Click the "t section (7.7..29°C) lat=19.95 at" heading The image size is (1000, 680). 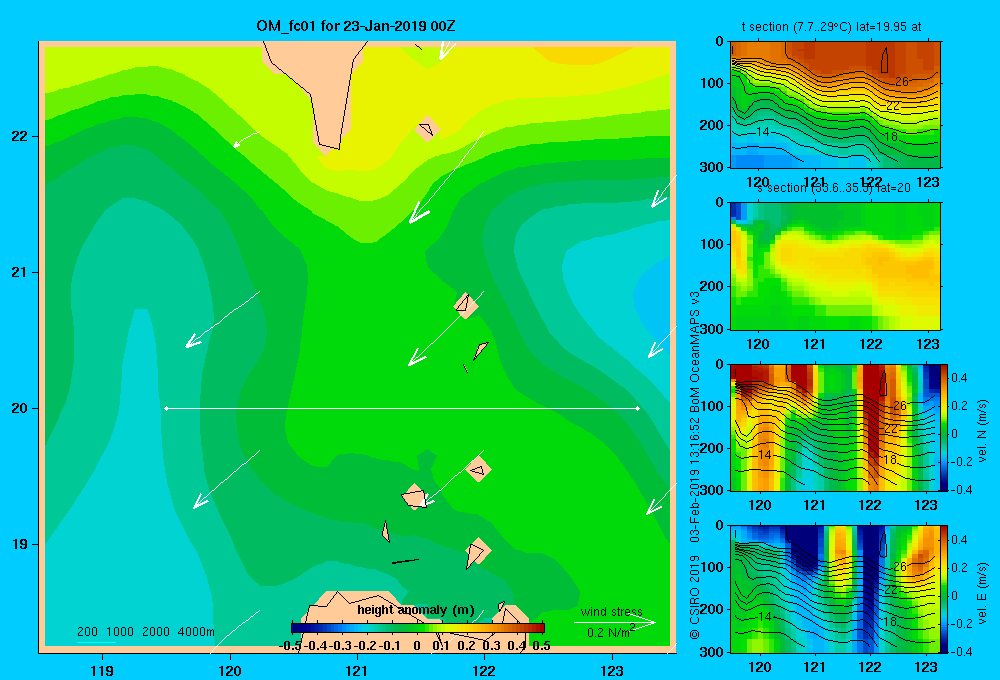(x=831, y=27)
